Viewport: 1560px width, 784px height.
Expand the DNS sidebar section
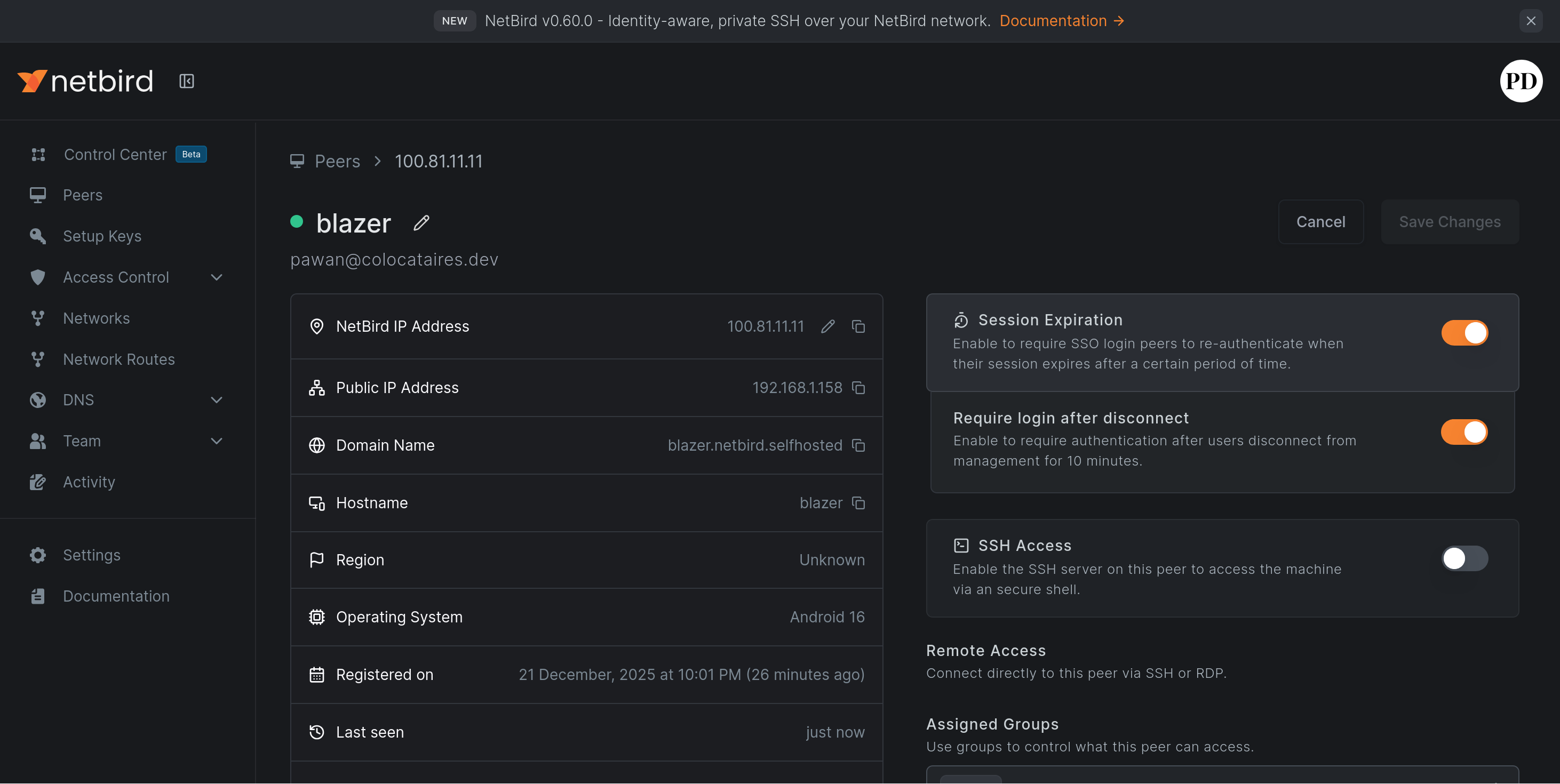(x=216, y=399)
